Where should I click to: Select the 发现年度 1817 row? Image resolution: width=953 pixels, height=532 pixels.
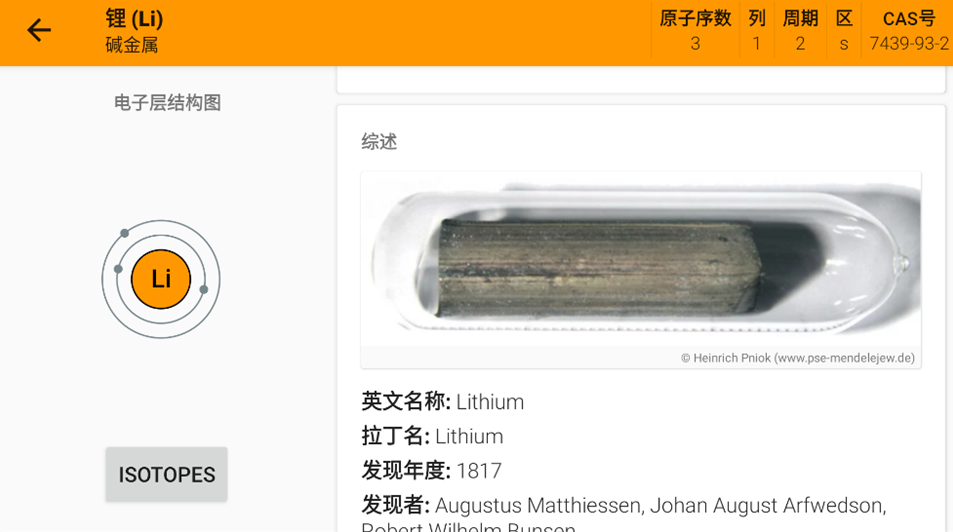(x=432, y=471)
